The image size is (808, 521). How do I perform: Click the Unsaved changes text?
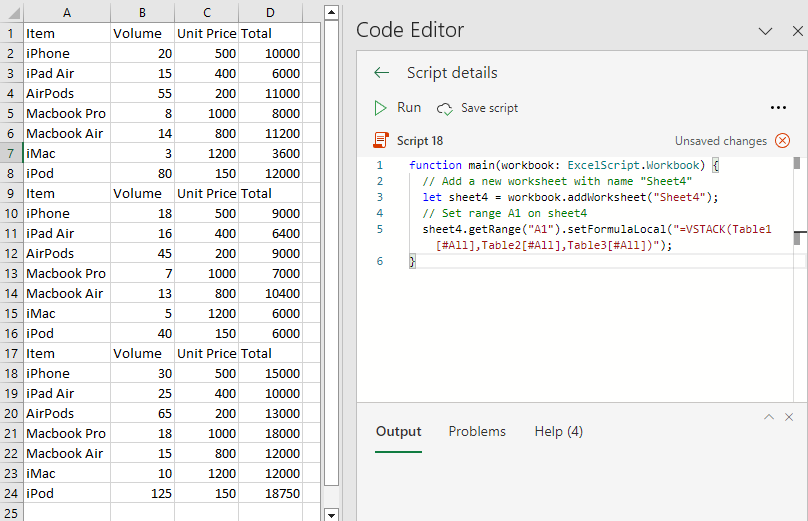[x=721, y=141]
